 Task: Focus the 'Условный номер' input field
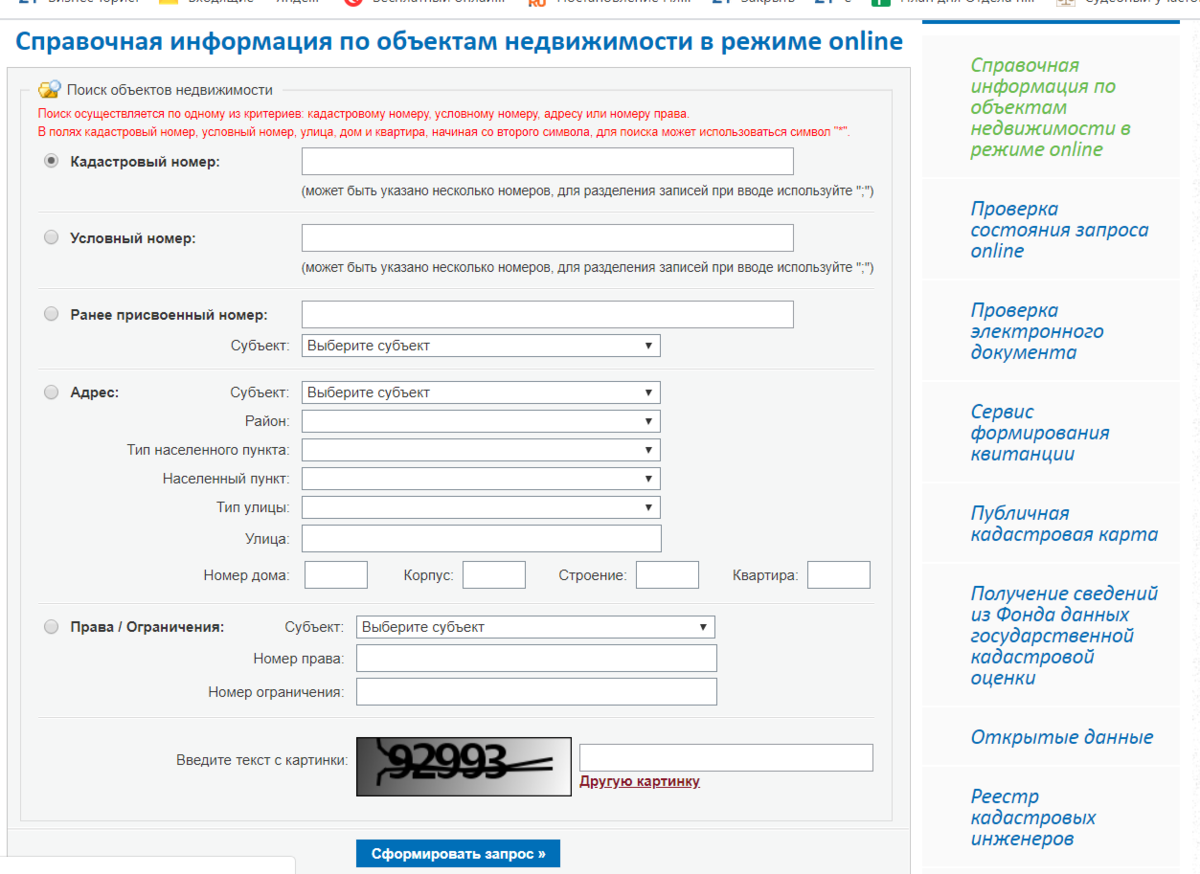tap(548, 238)
